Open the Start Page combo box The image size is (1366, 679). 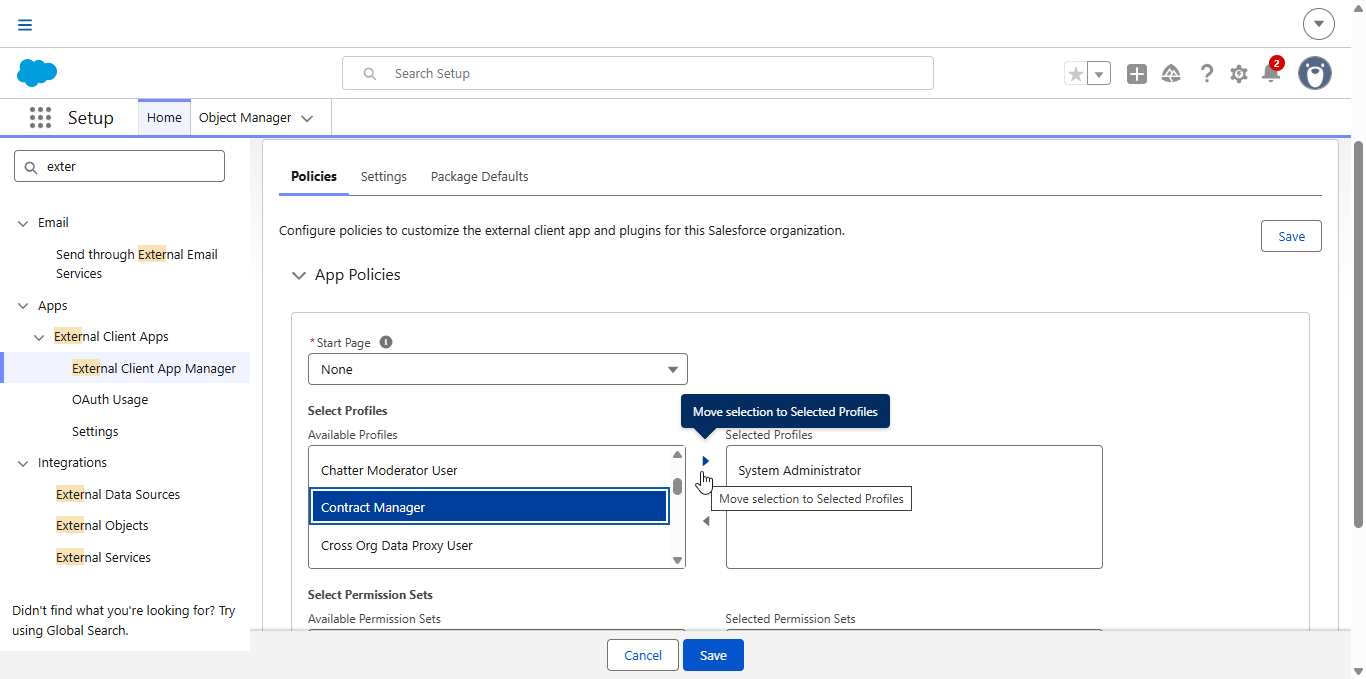(498, 369)
